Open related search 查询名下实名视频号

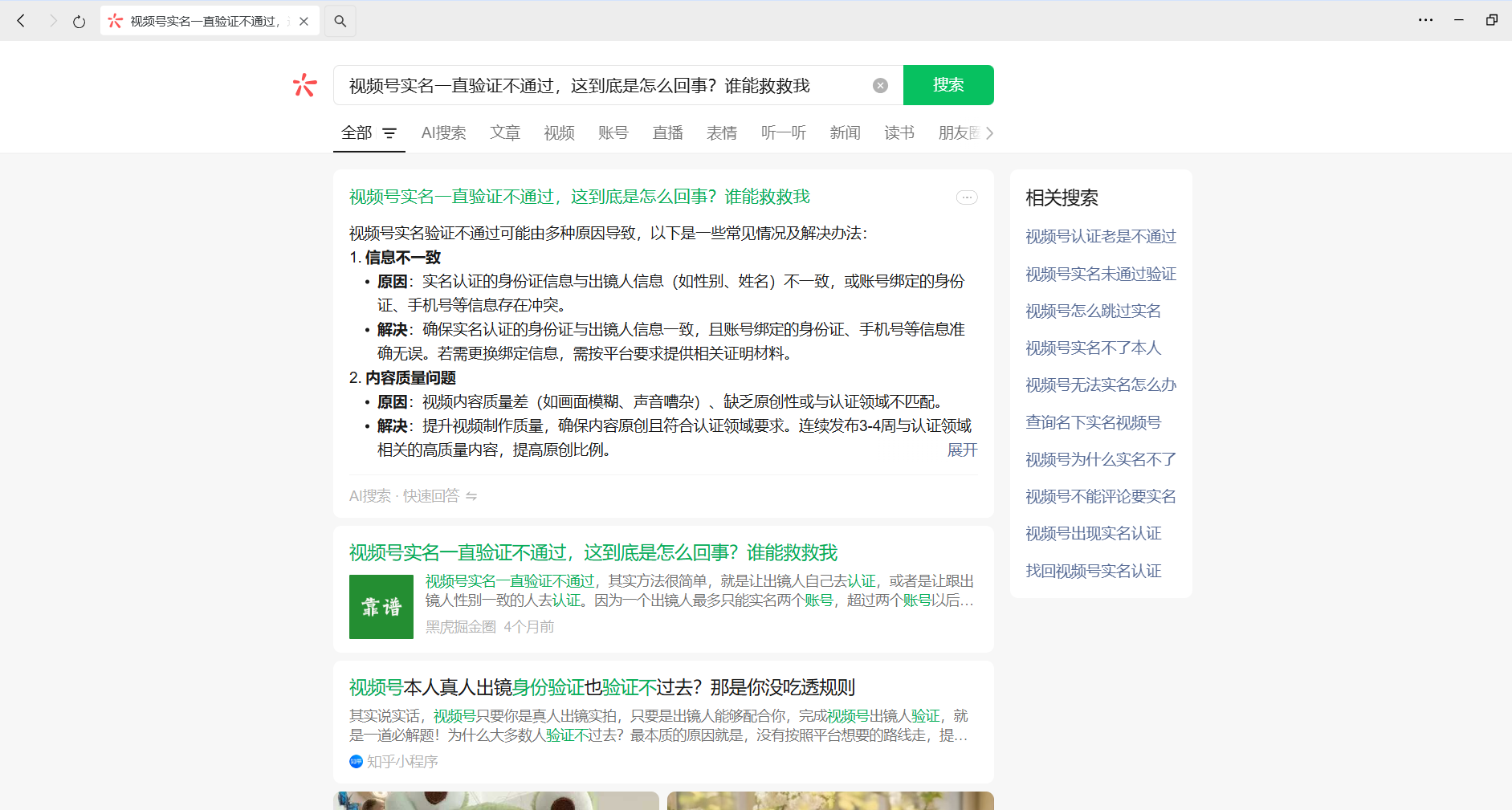[1093, 422]
